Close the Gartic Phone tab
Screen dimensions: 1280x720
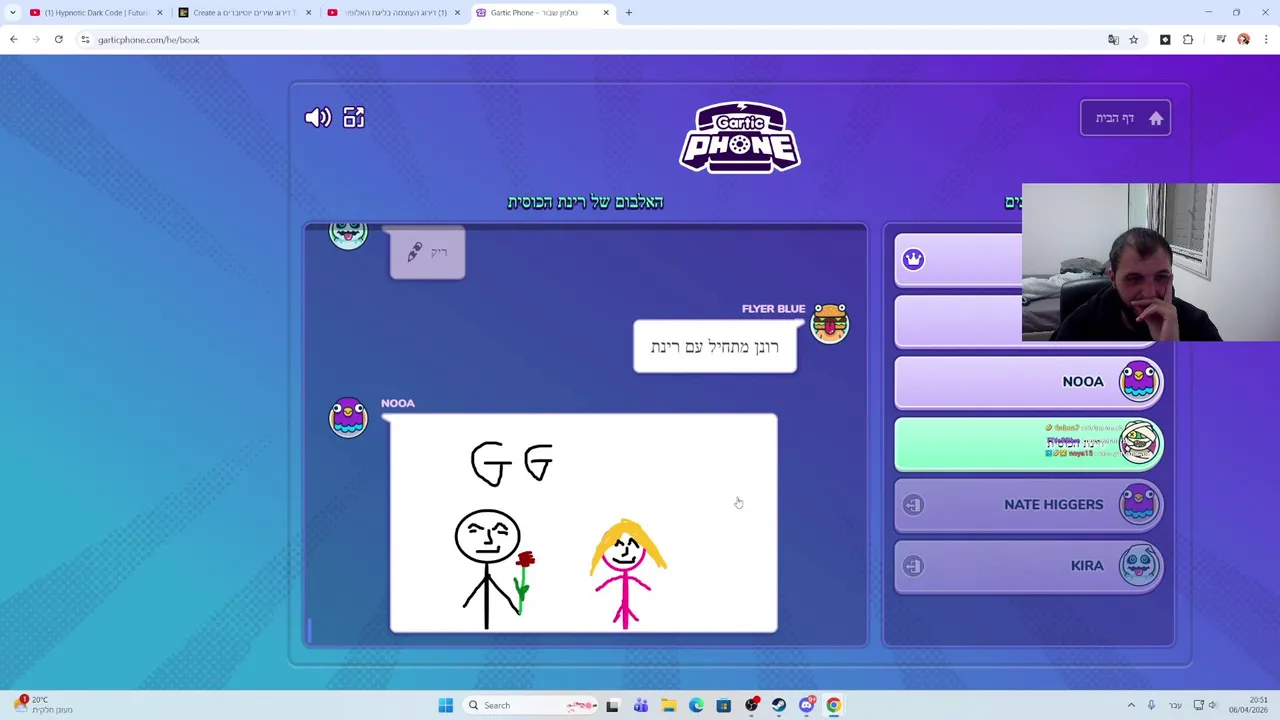tap(606, 13)
